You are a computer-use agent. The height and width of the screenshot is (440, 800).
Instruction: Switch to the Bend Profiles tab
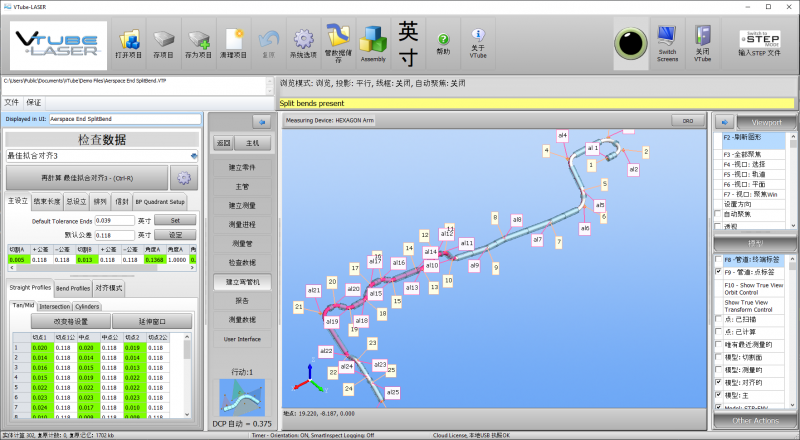tap(73, 288)
